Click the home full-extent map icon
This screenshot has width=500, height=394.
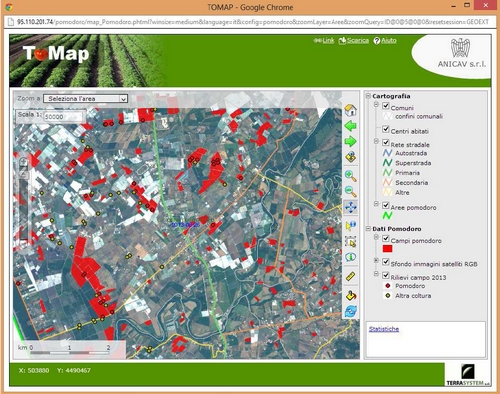350,110
